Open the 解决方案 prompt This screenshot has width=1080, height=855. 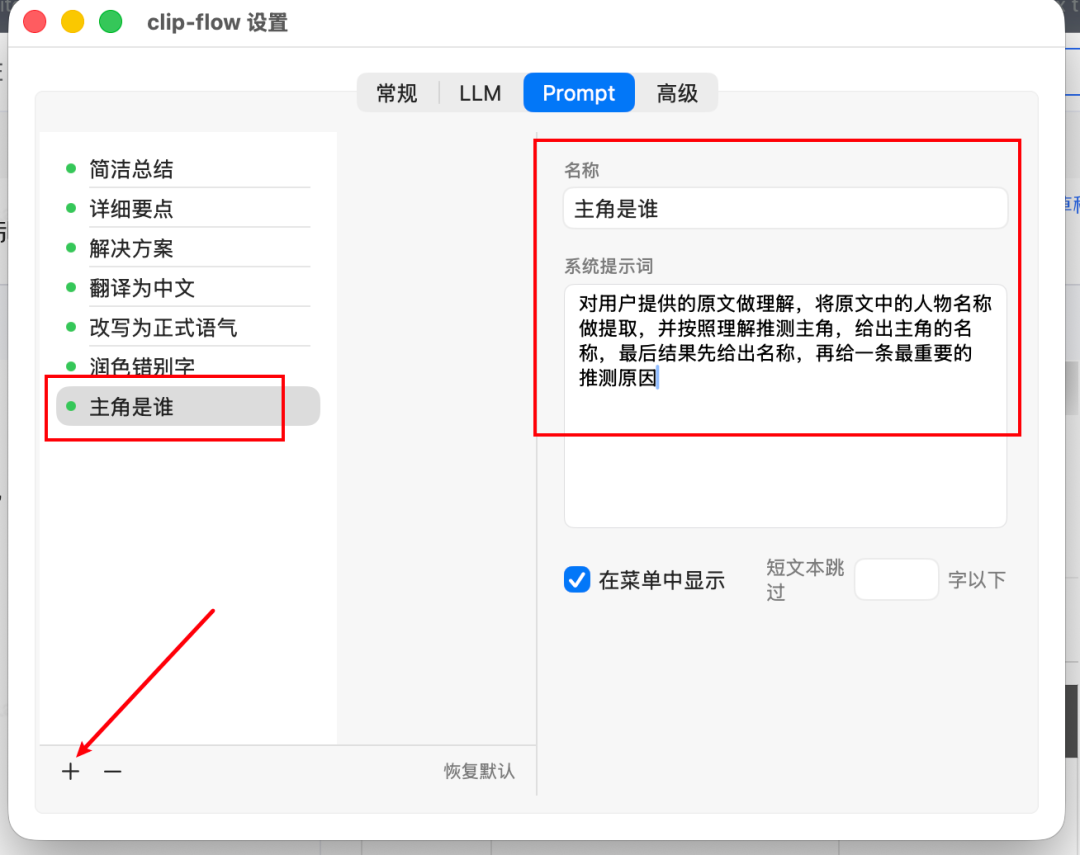pyautogui.click(x=187, y=248)
